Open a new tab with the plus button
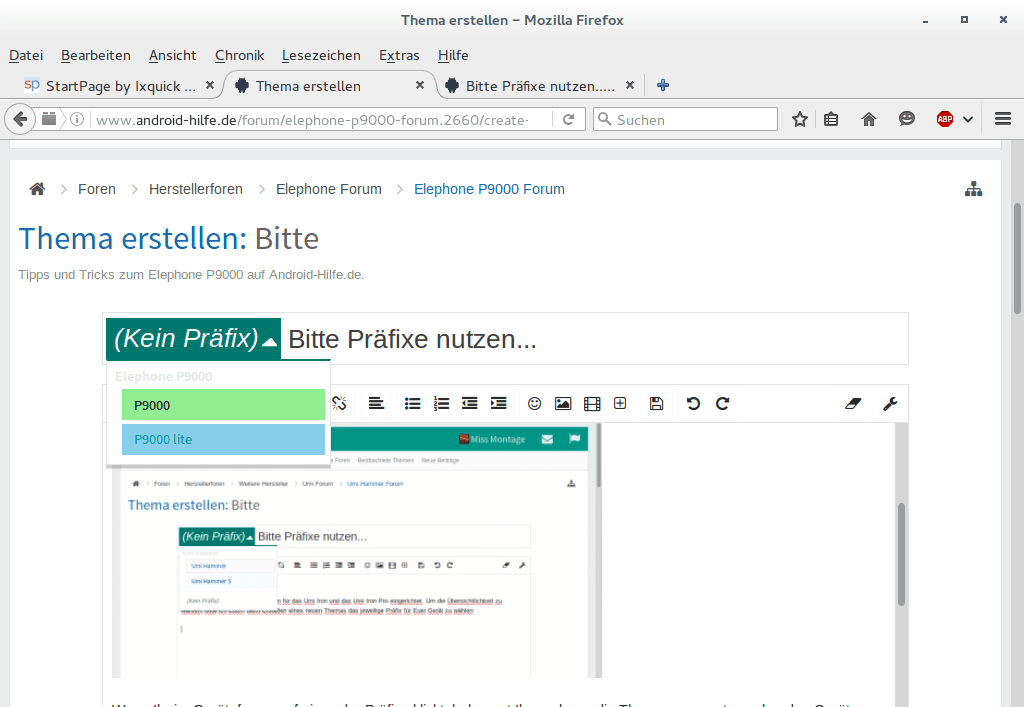1024x707 pixels. coord(663,85)
